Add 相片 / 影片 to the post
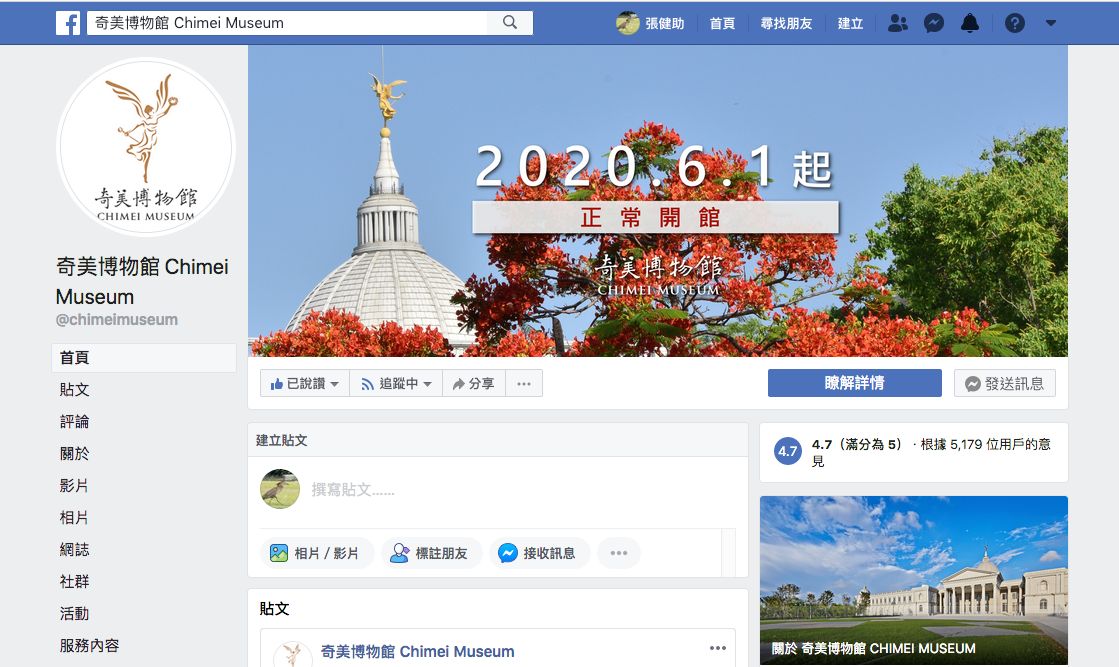This screenshot has height=667, width=1119. point(315,553)
